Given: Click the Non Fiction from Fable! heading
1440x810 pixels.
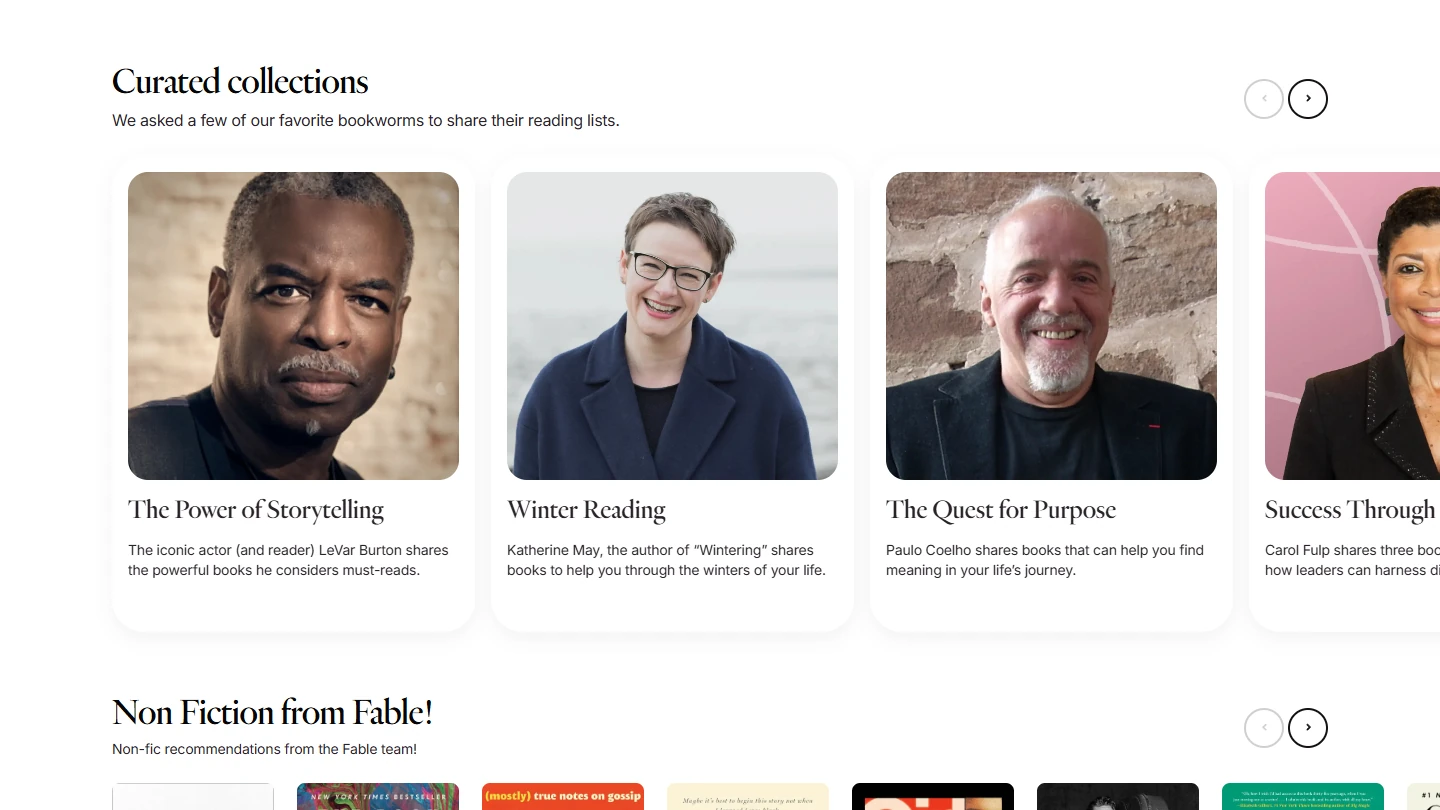Looking at the screenshot, I should click(x=272, y=713).
